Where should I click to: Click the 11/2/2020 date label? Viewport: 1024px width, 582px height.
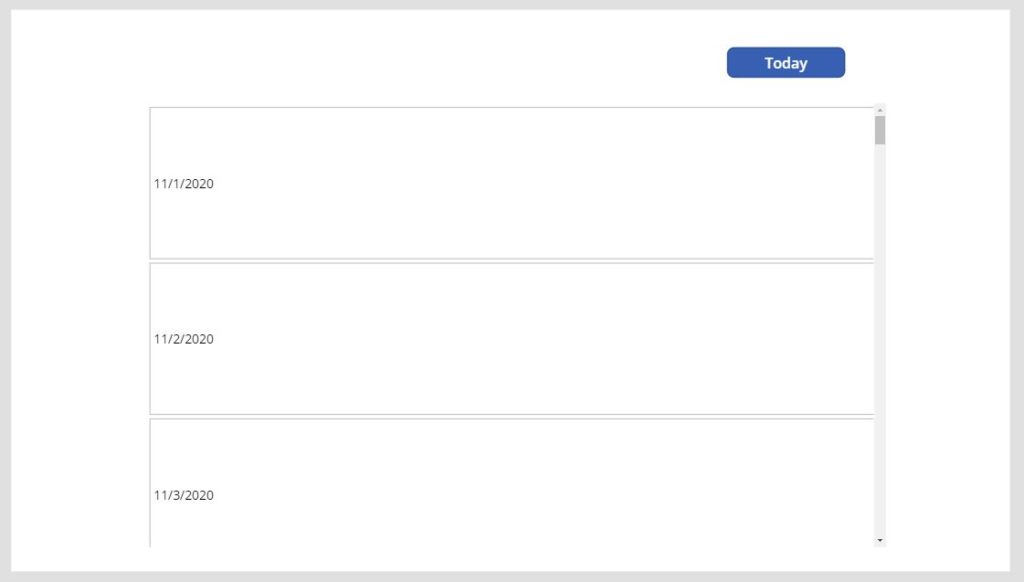[183, 338]
